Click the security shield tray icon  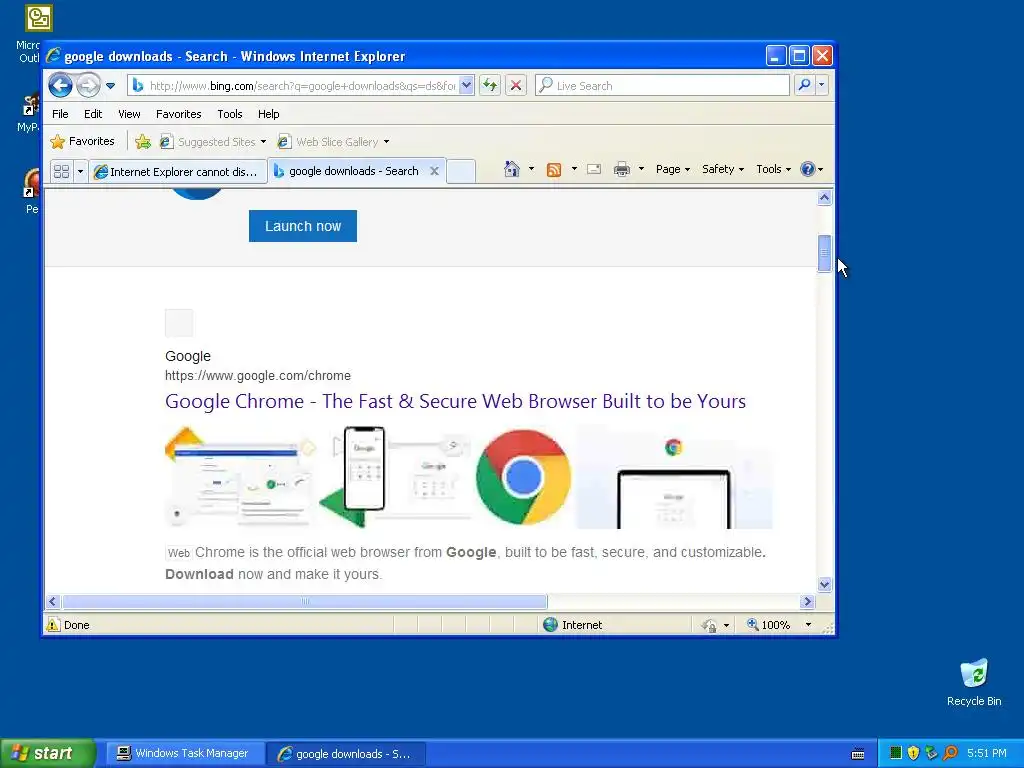(x=913, y=753)
